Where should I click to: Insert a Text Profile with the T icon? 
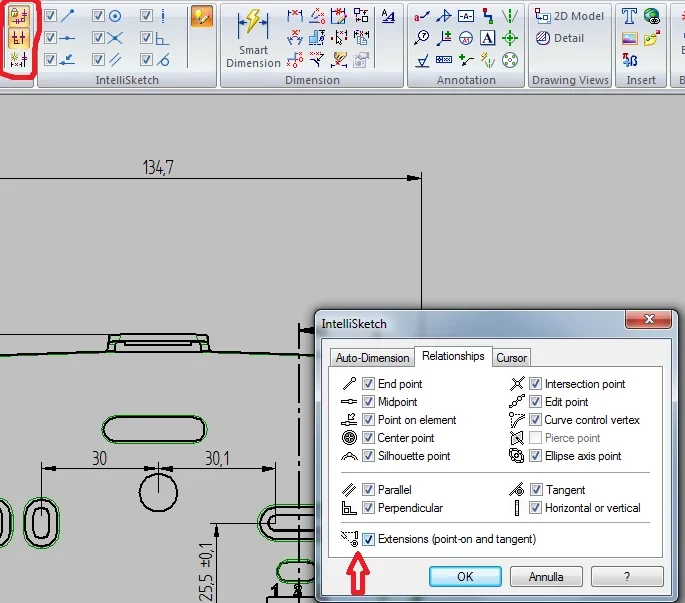click(x=629, y=16)
